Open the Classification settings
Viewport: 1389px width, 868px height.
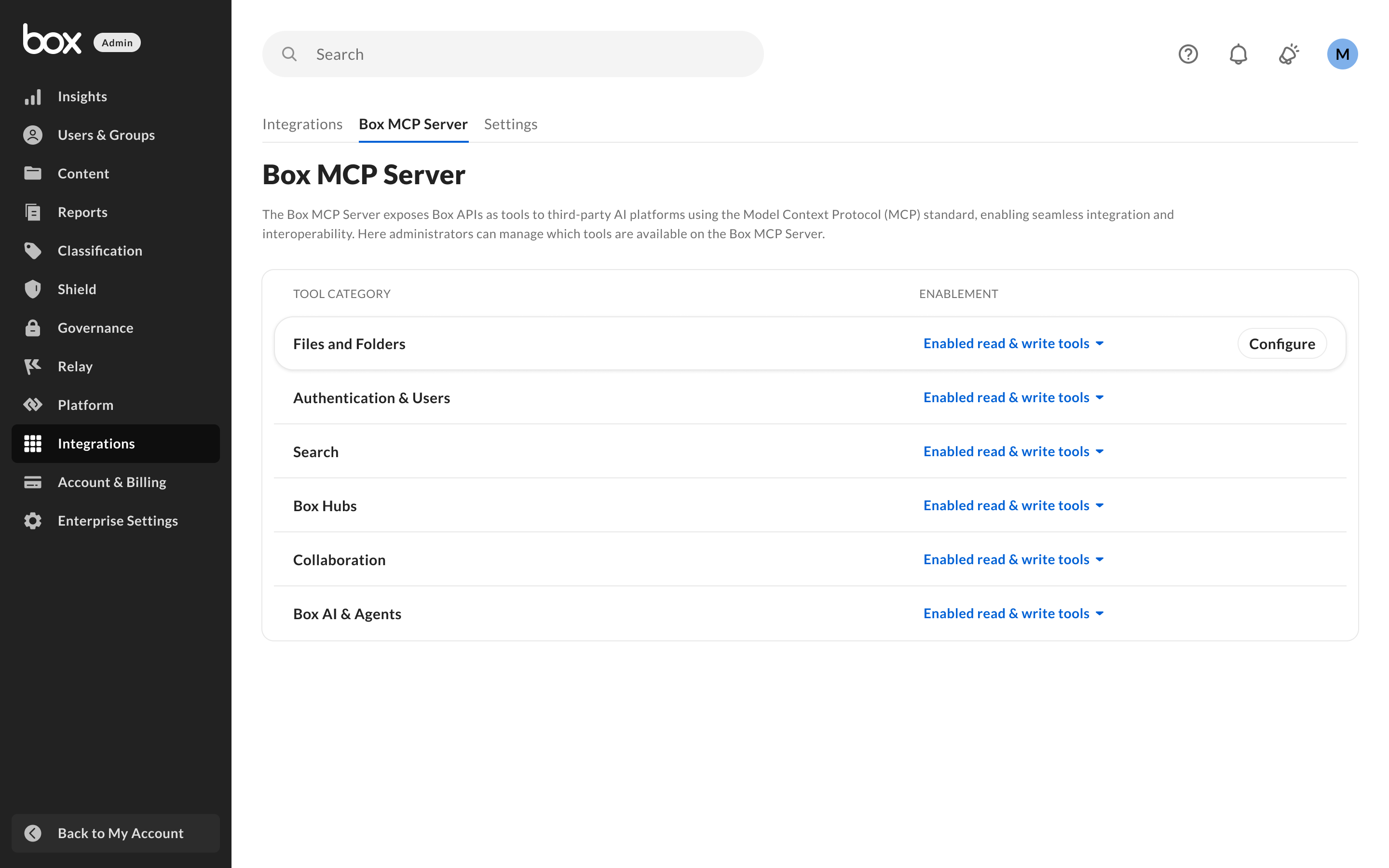(100, 250)
